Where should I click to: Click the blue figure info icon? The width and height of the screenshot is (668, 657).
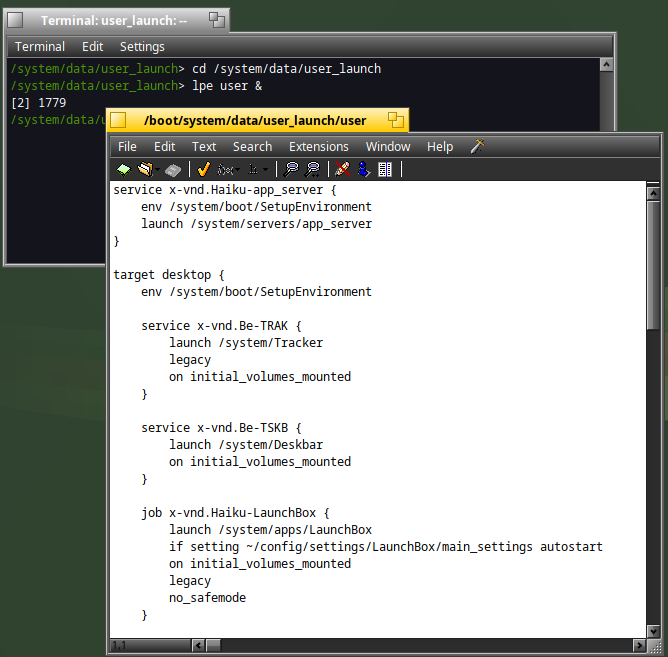pos(363,170)
